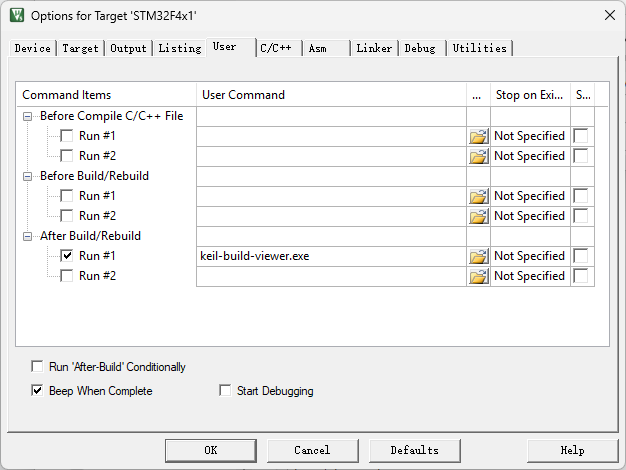Viewport: 626px width, 470px height.
Task: Open Stop on Exit dropdown for Before Build Run #2
Action: click(x=530, y=216)
